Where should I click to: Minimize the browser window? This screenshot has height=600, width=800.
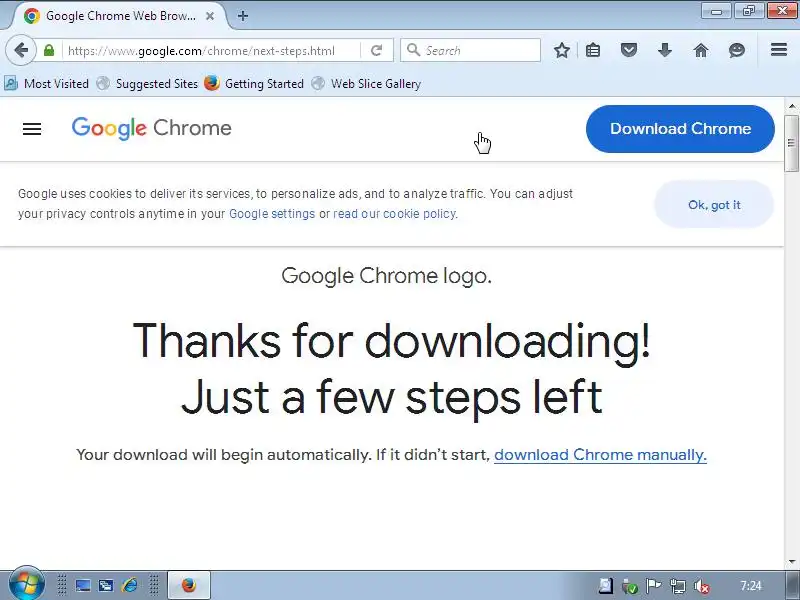click(x=716, y=11)
